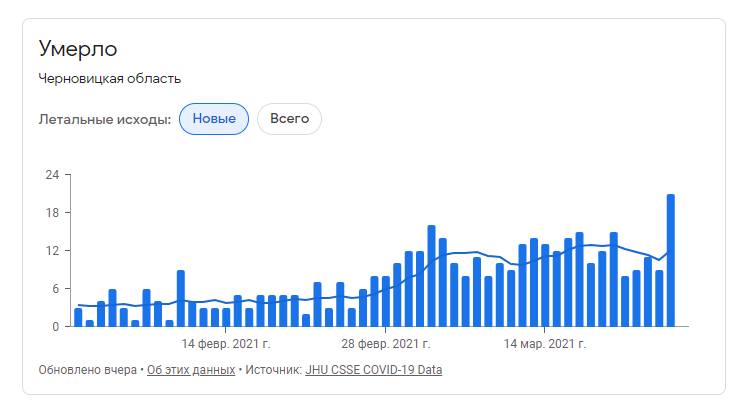Click the "Умерло" card heading
This screenshot has width=747, height=408.
coord(78,48)
